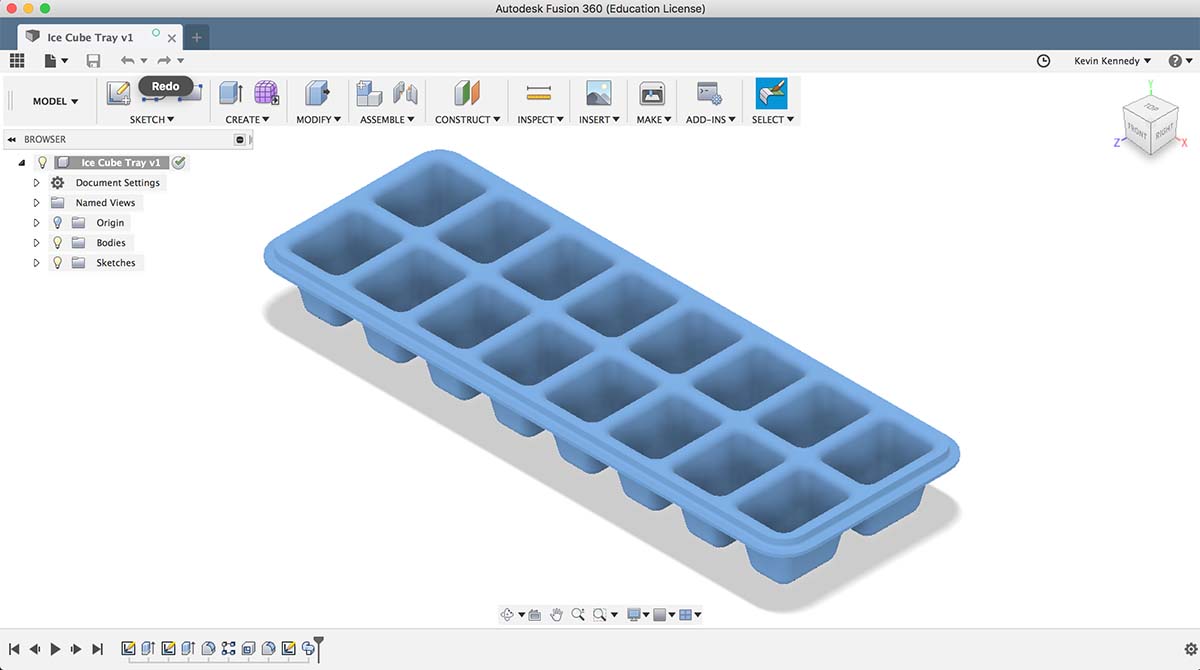Image resolution: width=1200 pixels, height=670 pixels.
Task: Open the Orbit type dropdown arrow
Action: tap(522, 615)
